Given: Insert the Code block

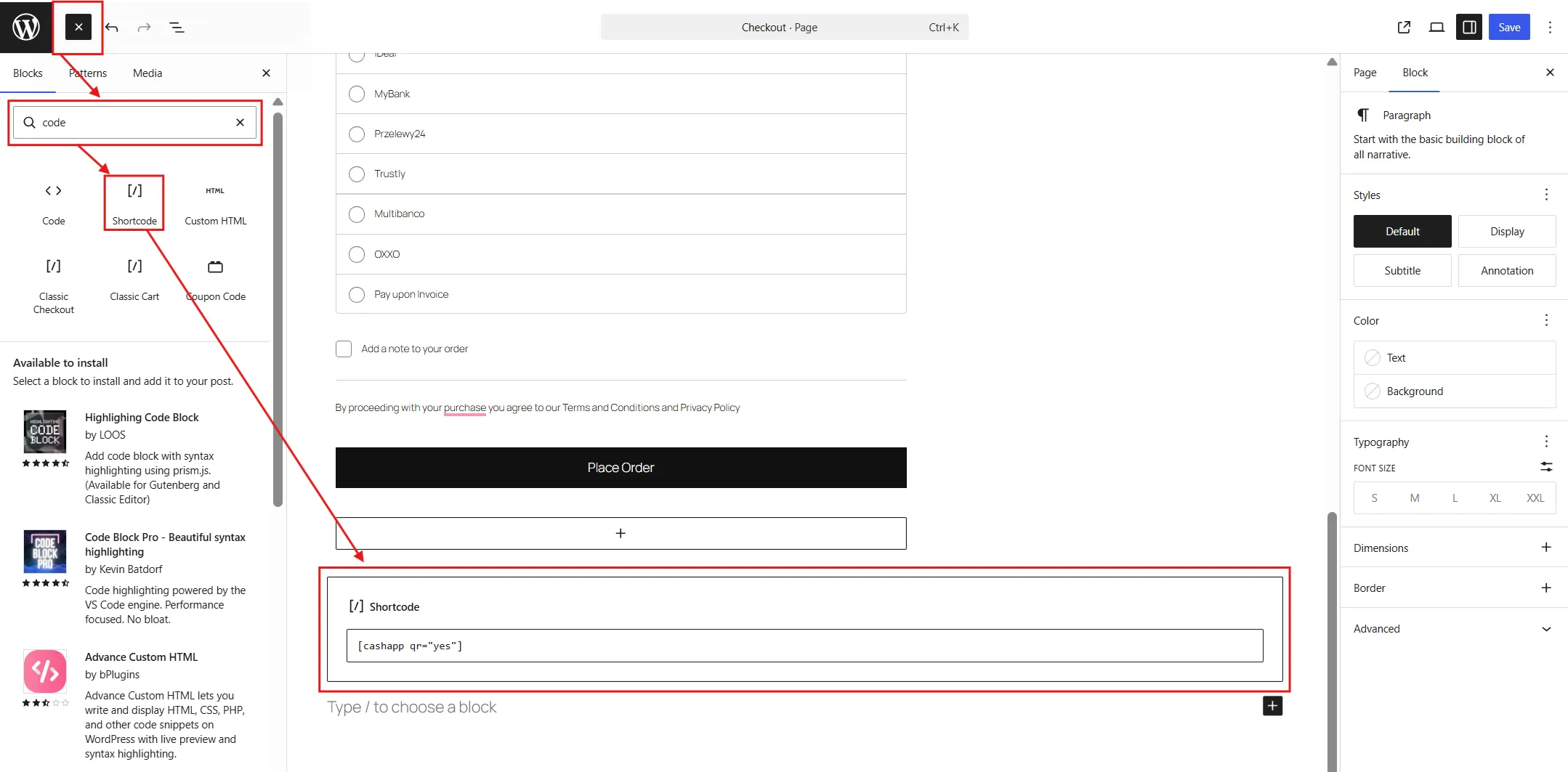Looking at the screenshot, I should coord(53,204).
